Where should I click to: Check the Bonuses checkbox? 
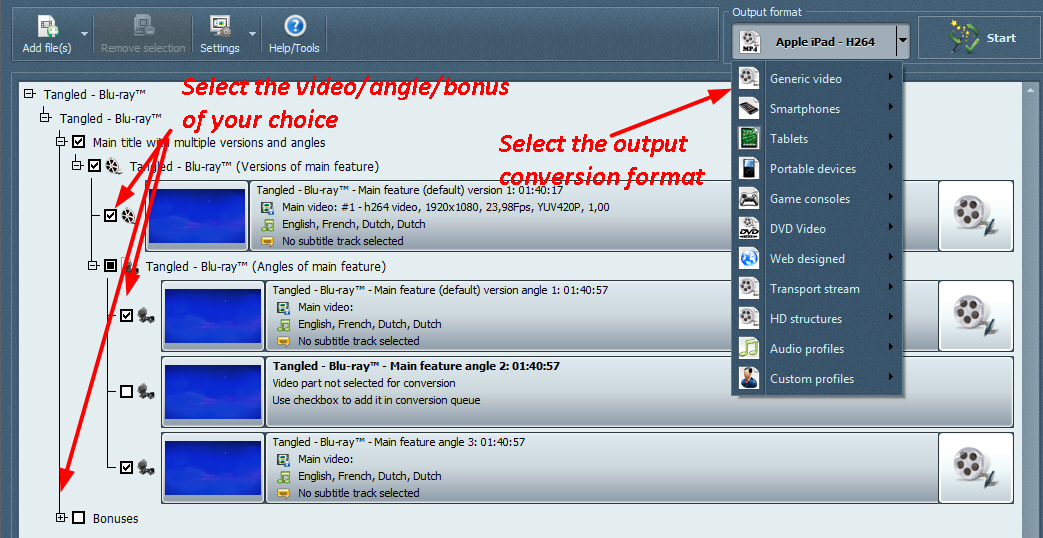pyautogui.click(x=78, y=517)
